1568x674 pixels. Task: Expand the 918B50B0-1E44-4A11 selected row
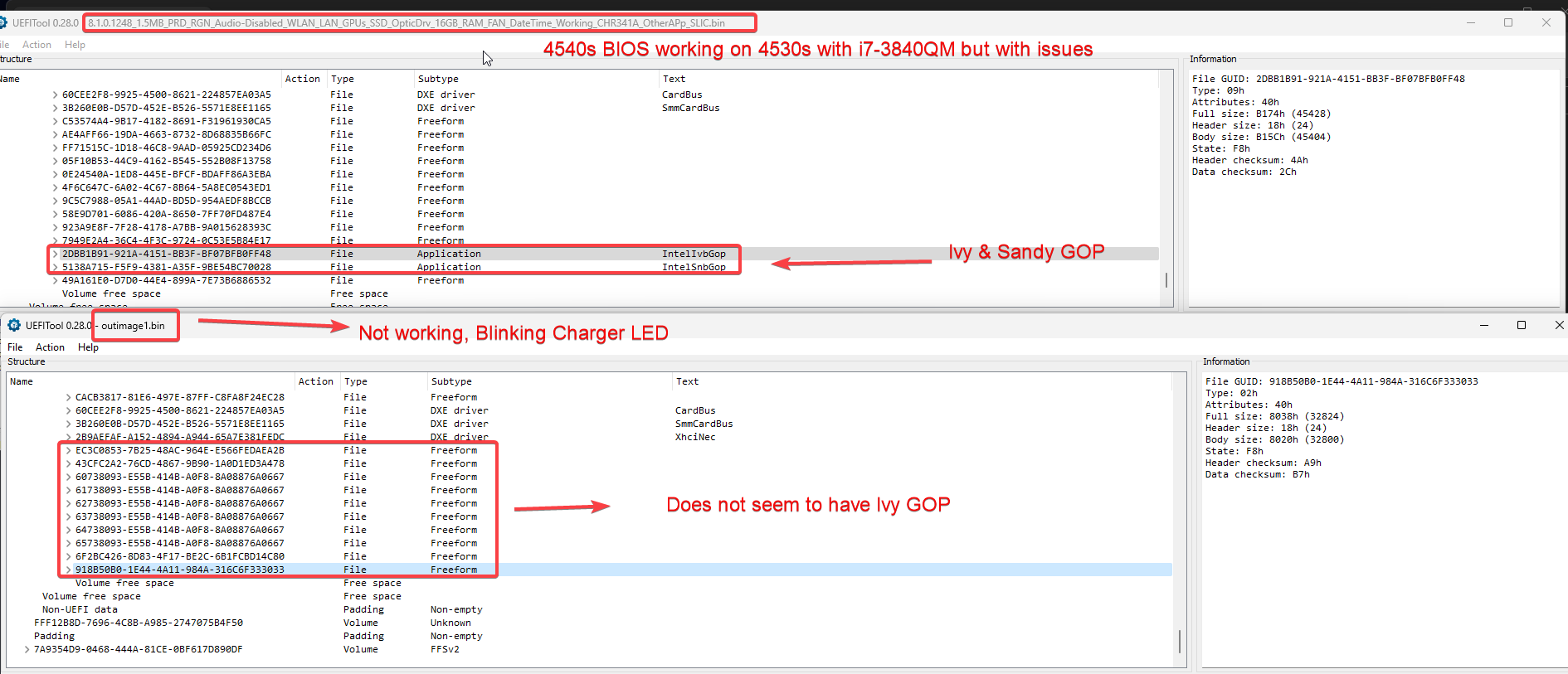69,570
